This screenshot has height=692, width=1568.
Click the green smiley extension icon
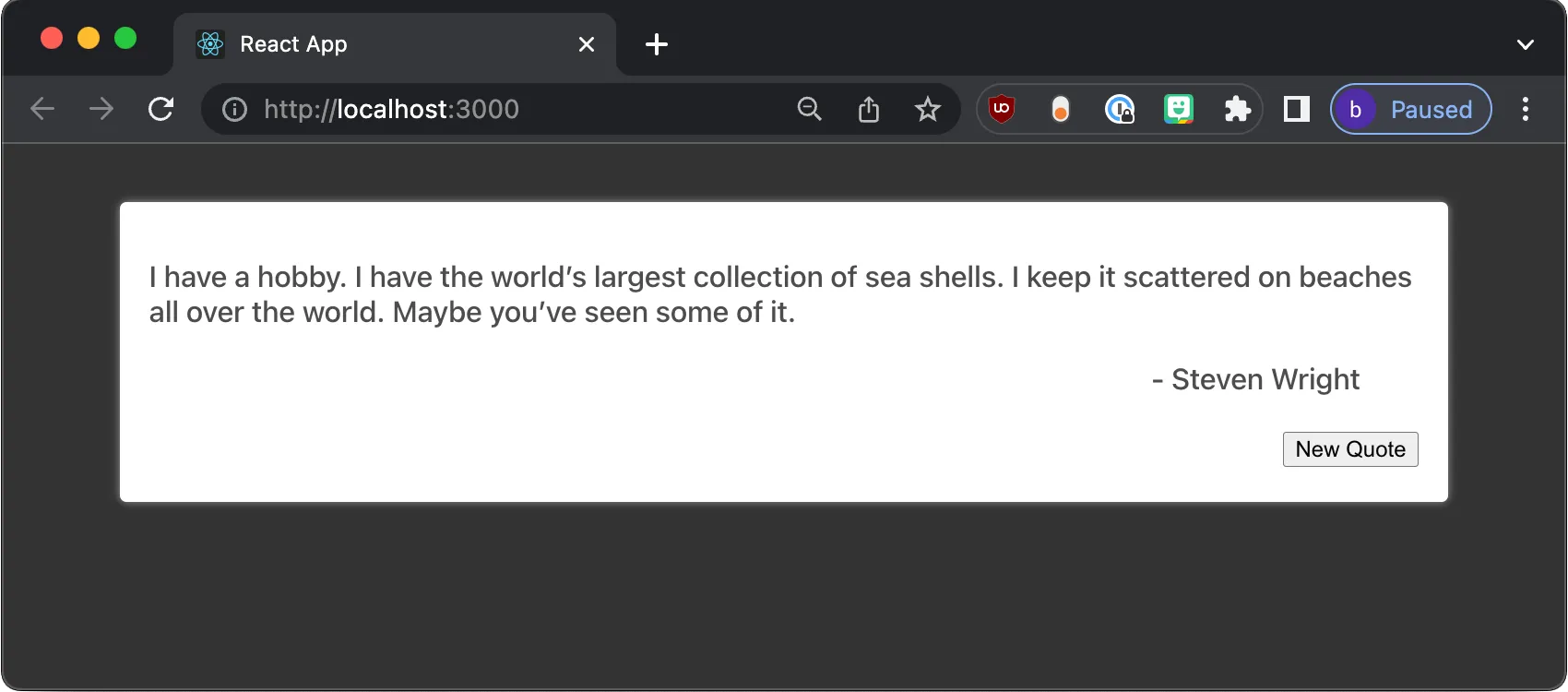click(1179, 109)
